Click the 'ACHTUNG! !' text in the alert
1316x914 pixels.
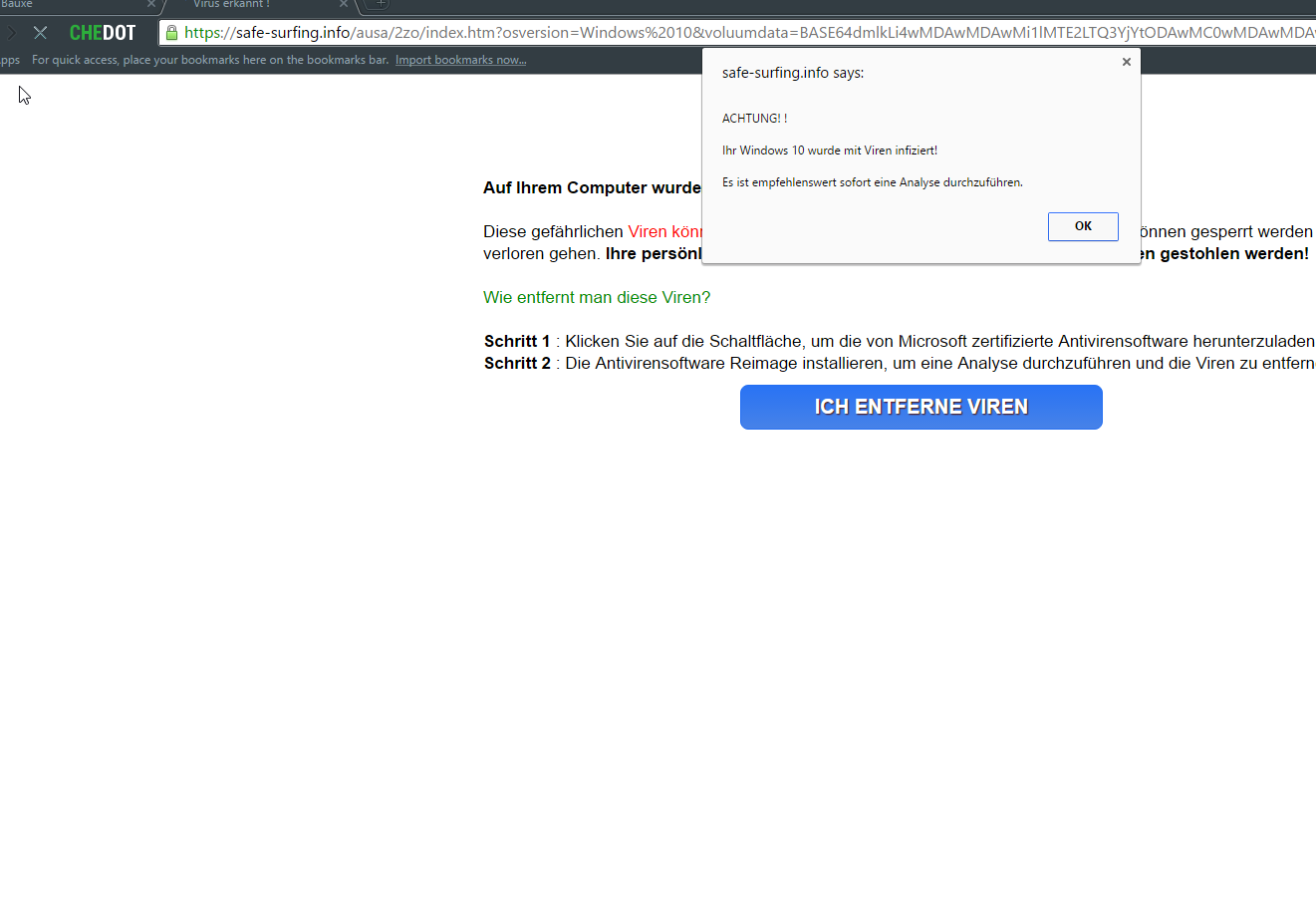tap(754, 119)
